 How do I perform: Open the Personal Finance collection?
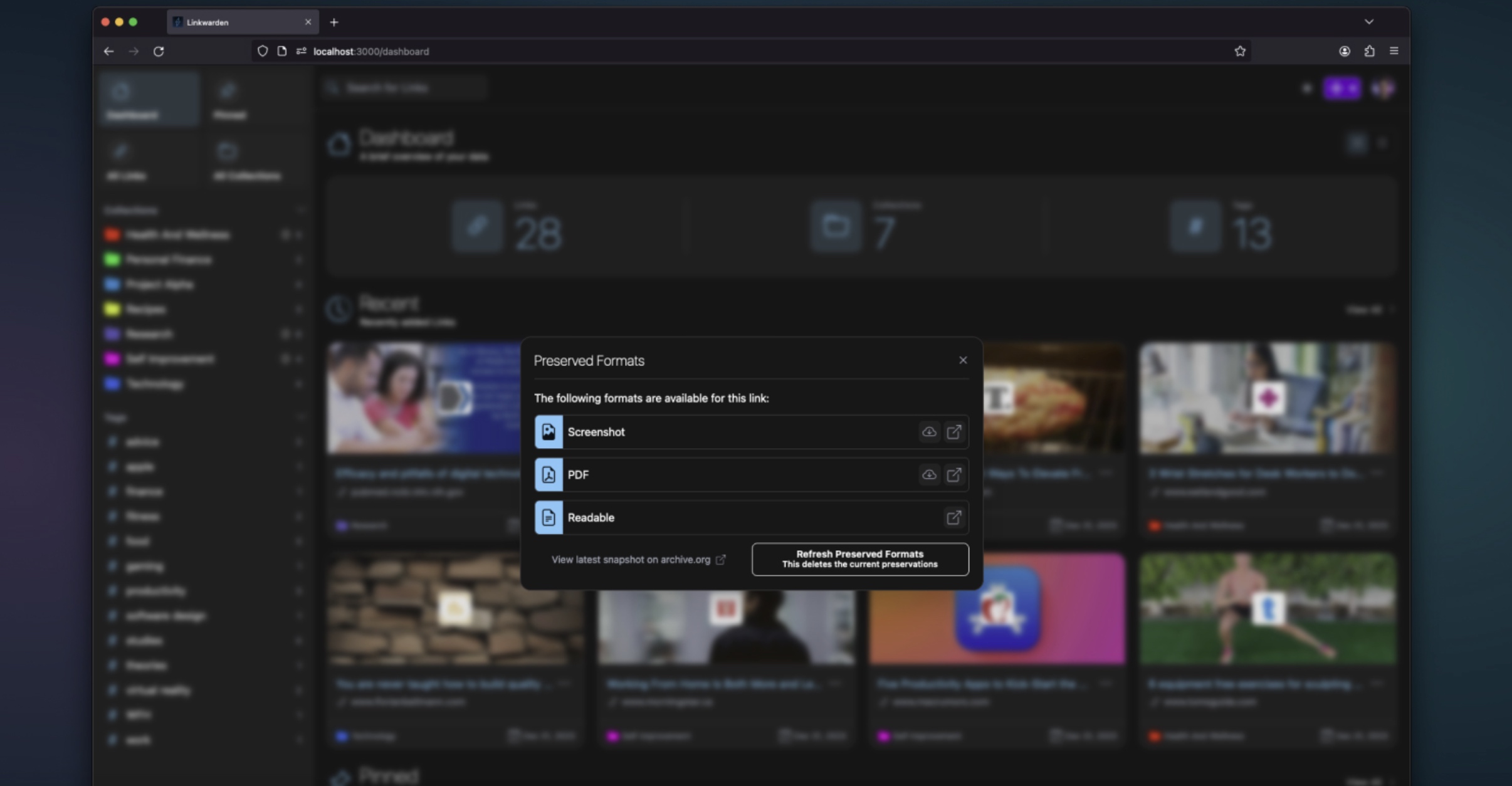204,259
